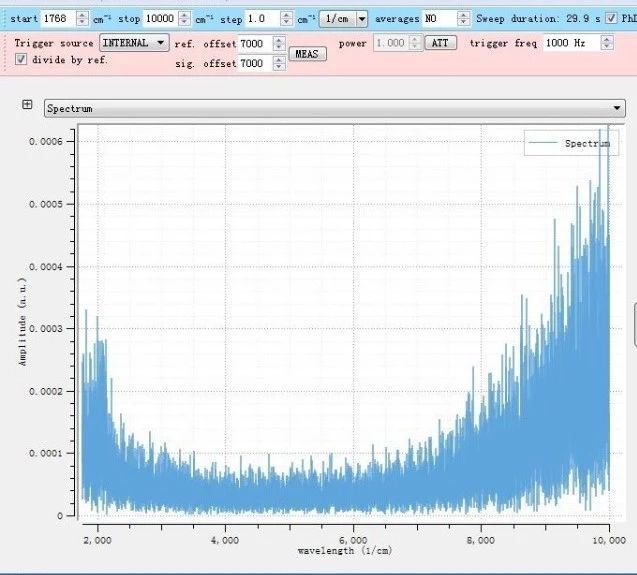Click the start wavenumber field showing 1768
Screen dimensions: 637x575
pyautogui.click(x=59, y=19)
